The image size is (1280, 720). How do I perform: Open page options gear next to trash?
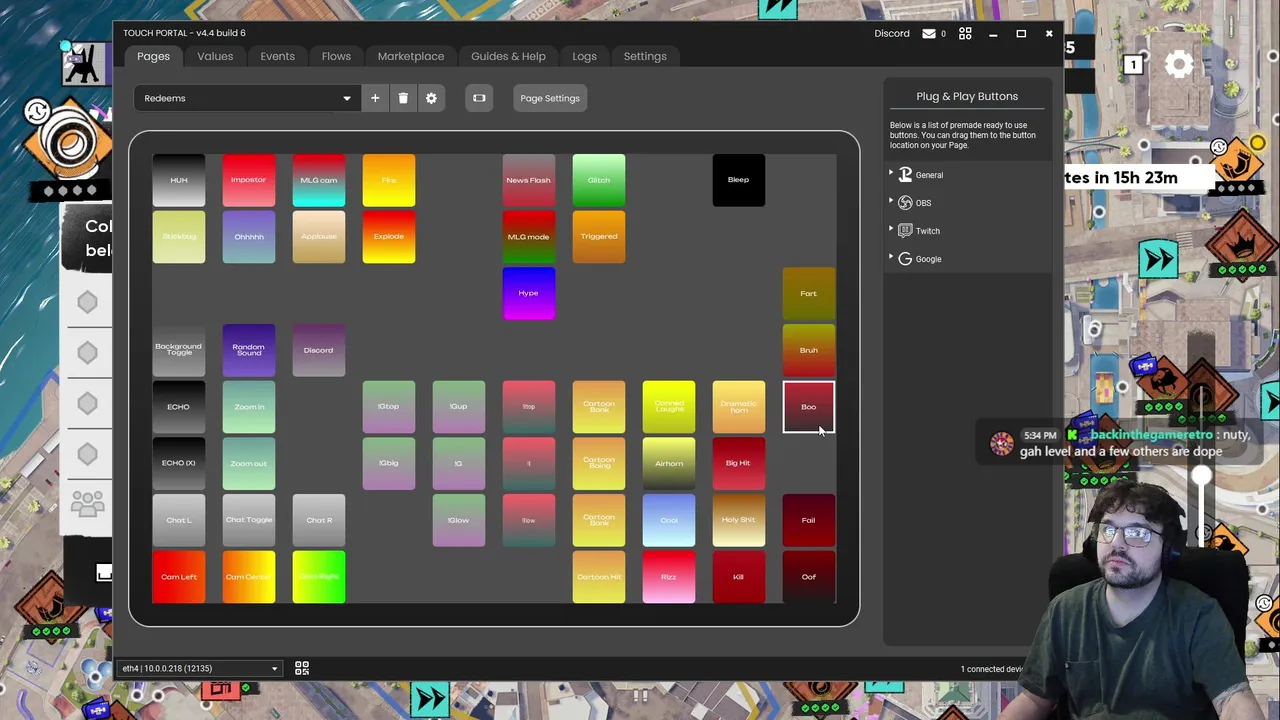click(x=431, y=98)
